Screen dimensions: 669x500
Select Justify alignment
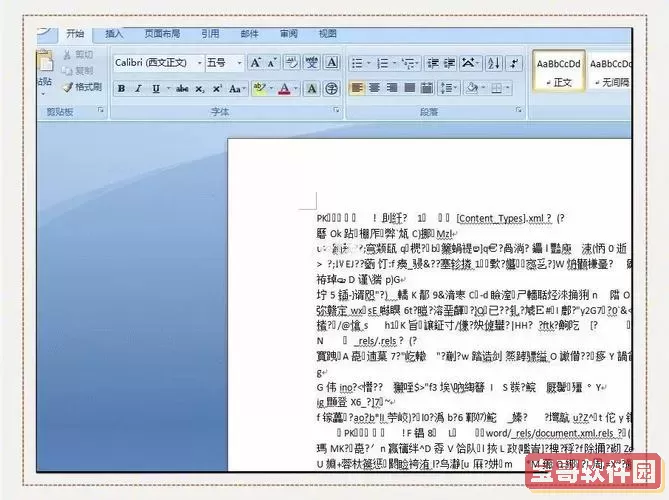(x=410, y=88)
